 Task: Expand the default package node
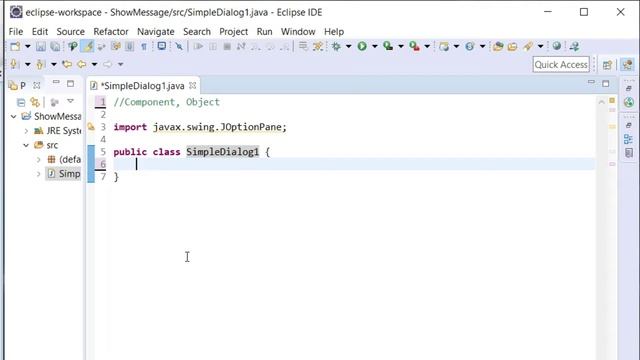pyautogui.click(x=39, y=160)
